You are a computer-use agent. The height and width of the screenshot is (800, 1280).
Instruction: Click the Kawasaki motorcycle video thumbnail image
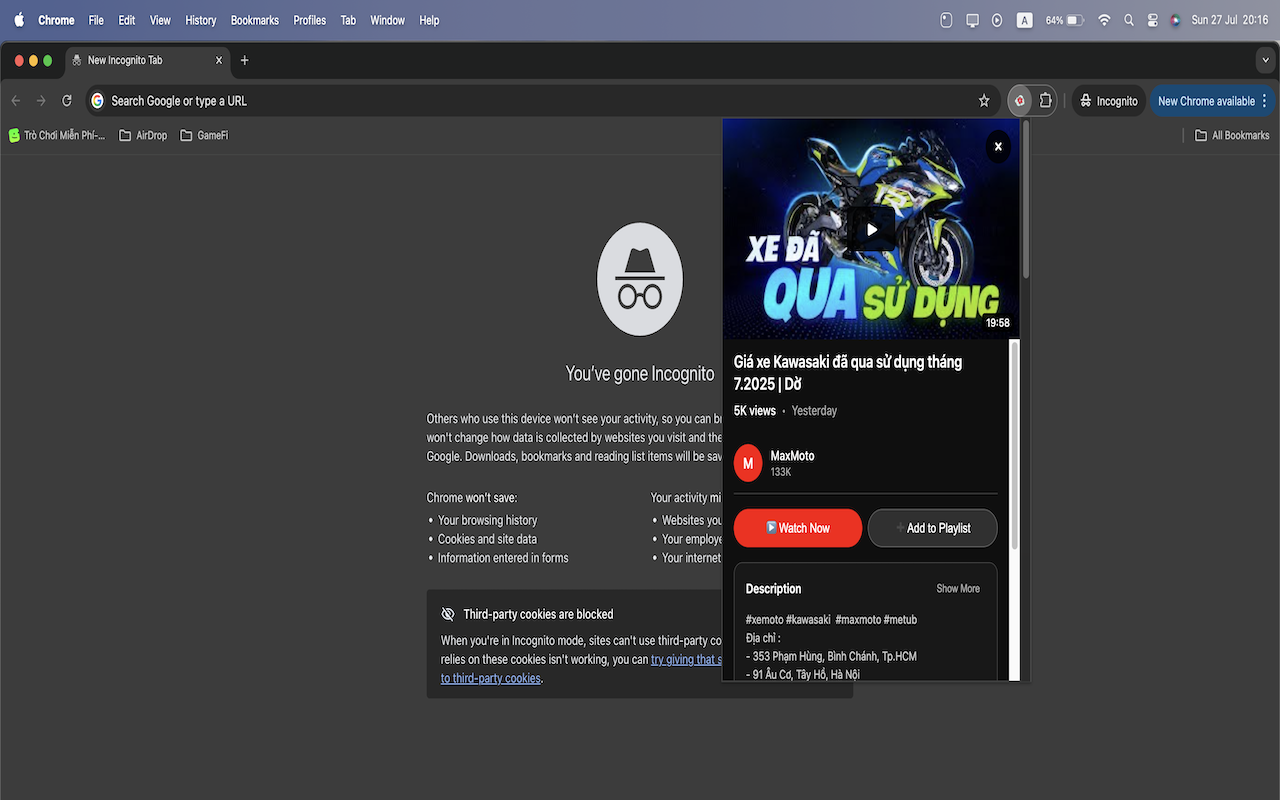click(871, 229)
